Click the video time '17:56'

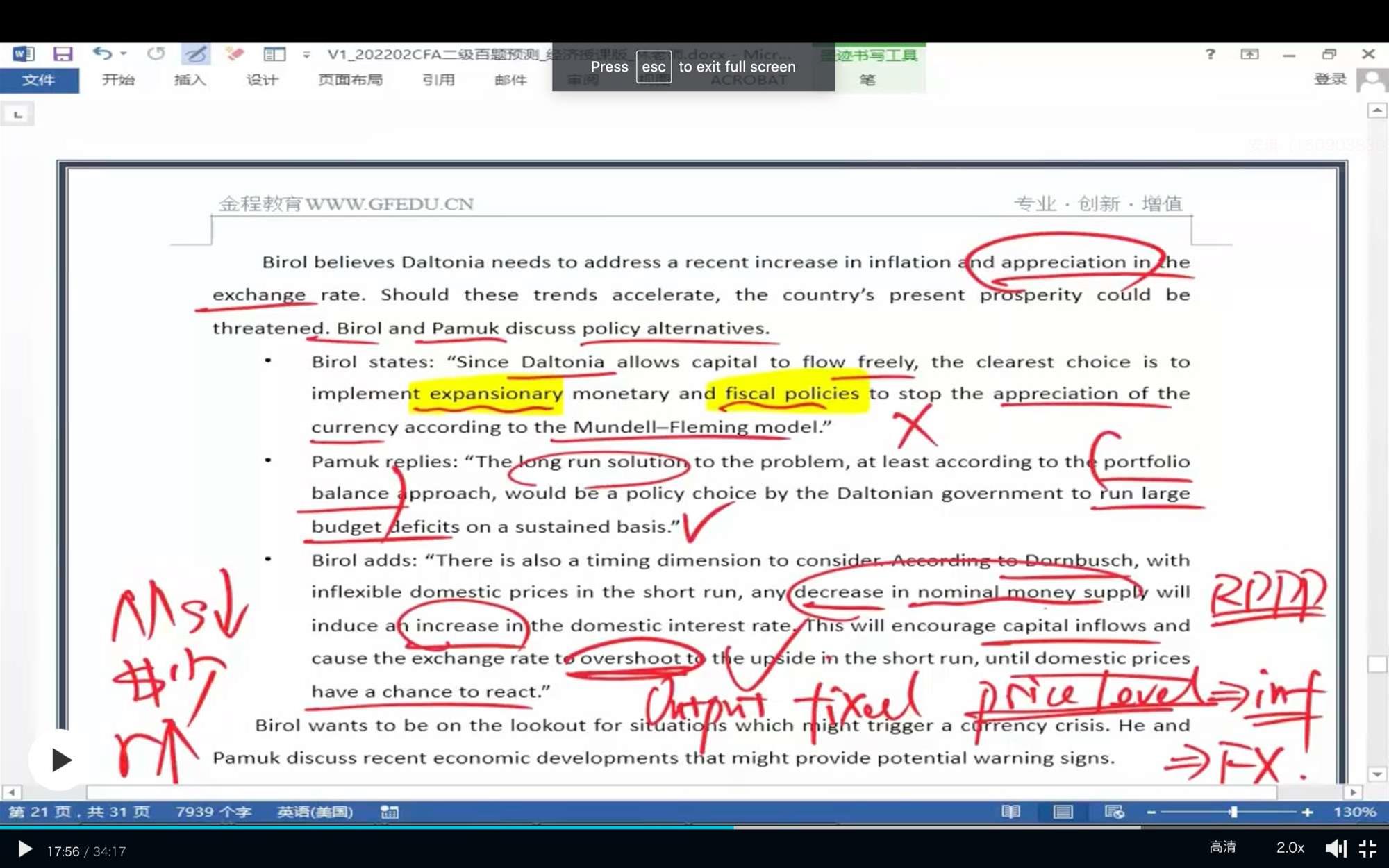[63, 851]
